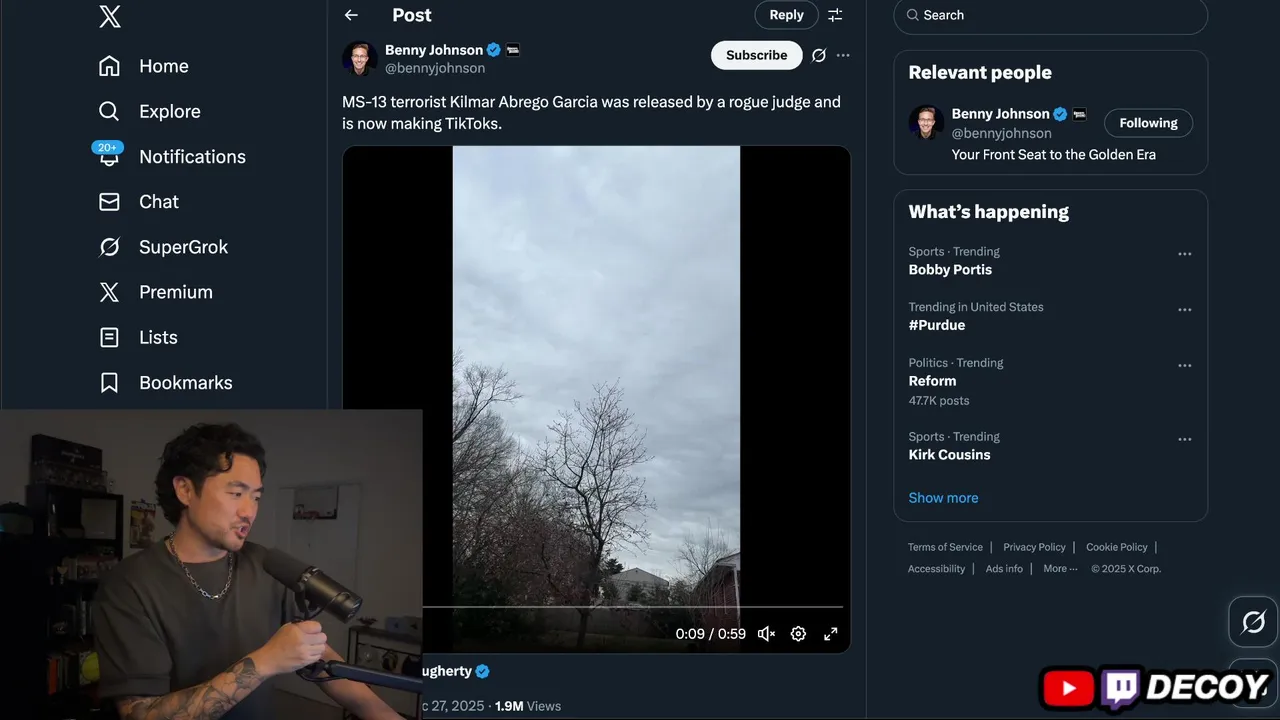Open the reply filter settings icon
Viewport: 1280px width, 720px height.
click(x=835, y=15)
